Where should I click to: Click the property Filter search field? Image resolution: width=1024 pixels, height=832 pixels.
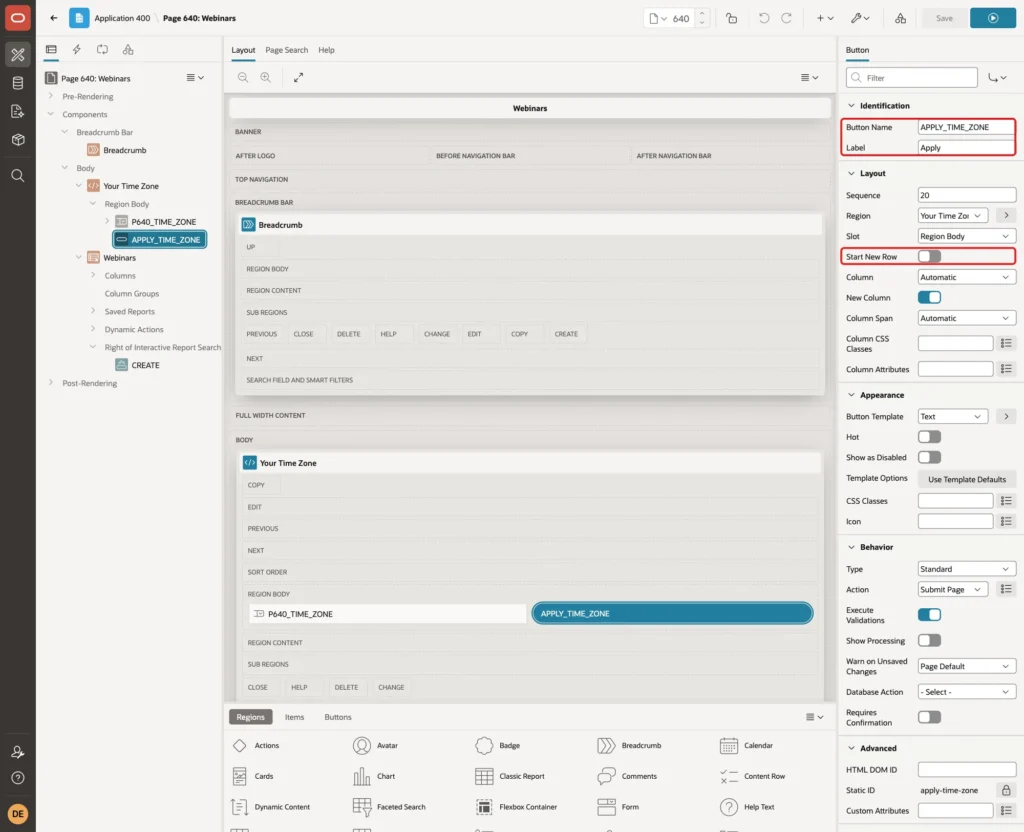coord(912,78)
